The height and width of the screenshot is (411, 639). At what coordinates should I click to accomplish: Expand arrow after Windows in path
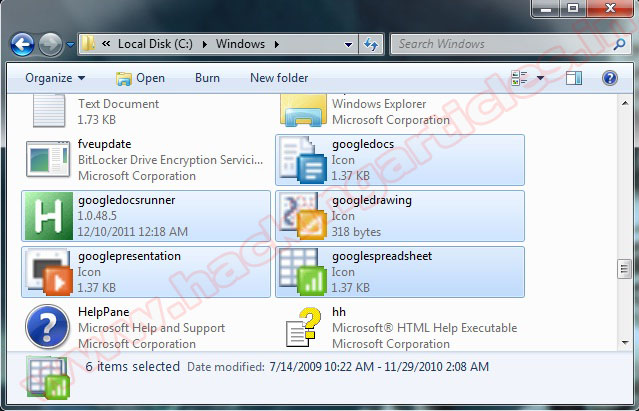[x=277, y=44]
